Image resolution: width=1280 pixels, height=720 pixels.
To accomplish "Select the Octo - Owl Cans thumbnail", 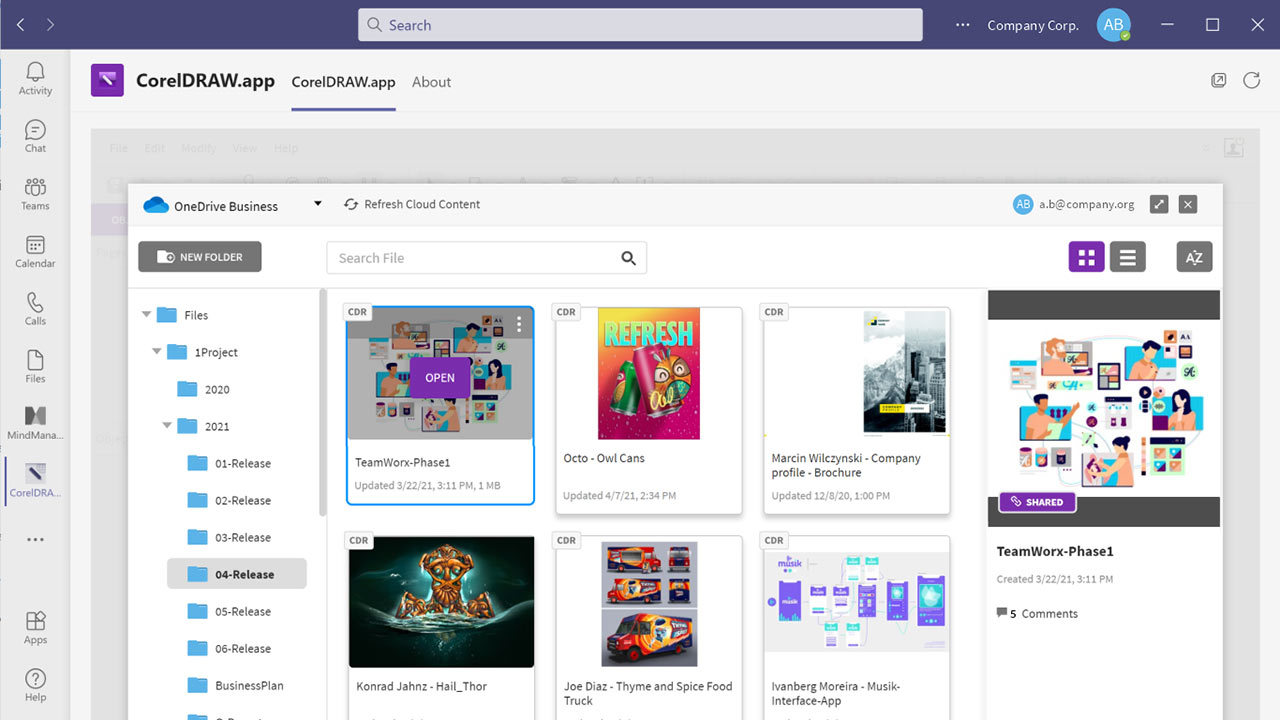I will click(649, 373).
